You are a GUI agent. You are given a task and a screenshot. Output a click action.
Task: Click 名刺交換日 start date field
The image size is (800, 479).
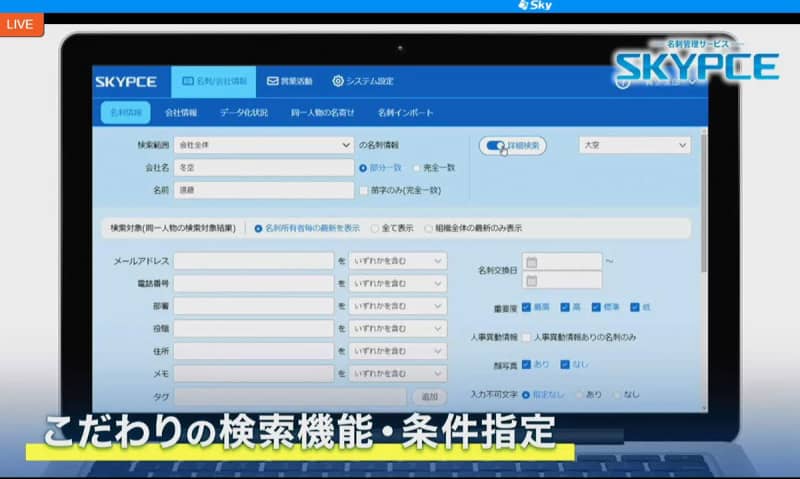point(562,262)
